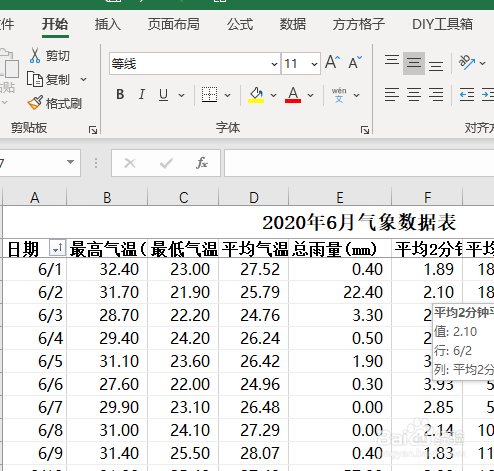Image resolution: width=494 pixels, height=471 pixels.
Task: Increase font size icon
Action: click(333, 62)
